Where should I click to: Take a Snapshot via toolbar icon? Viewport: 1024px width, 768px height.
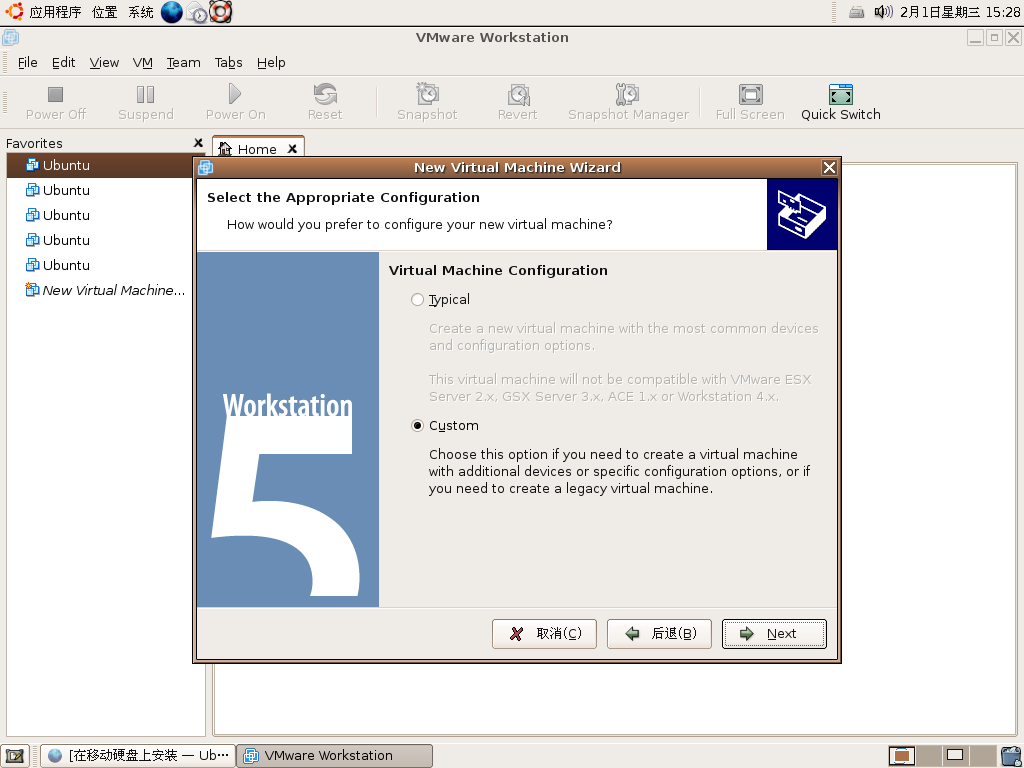[x=427, y=94]
